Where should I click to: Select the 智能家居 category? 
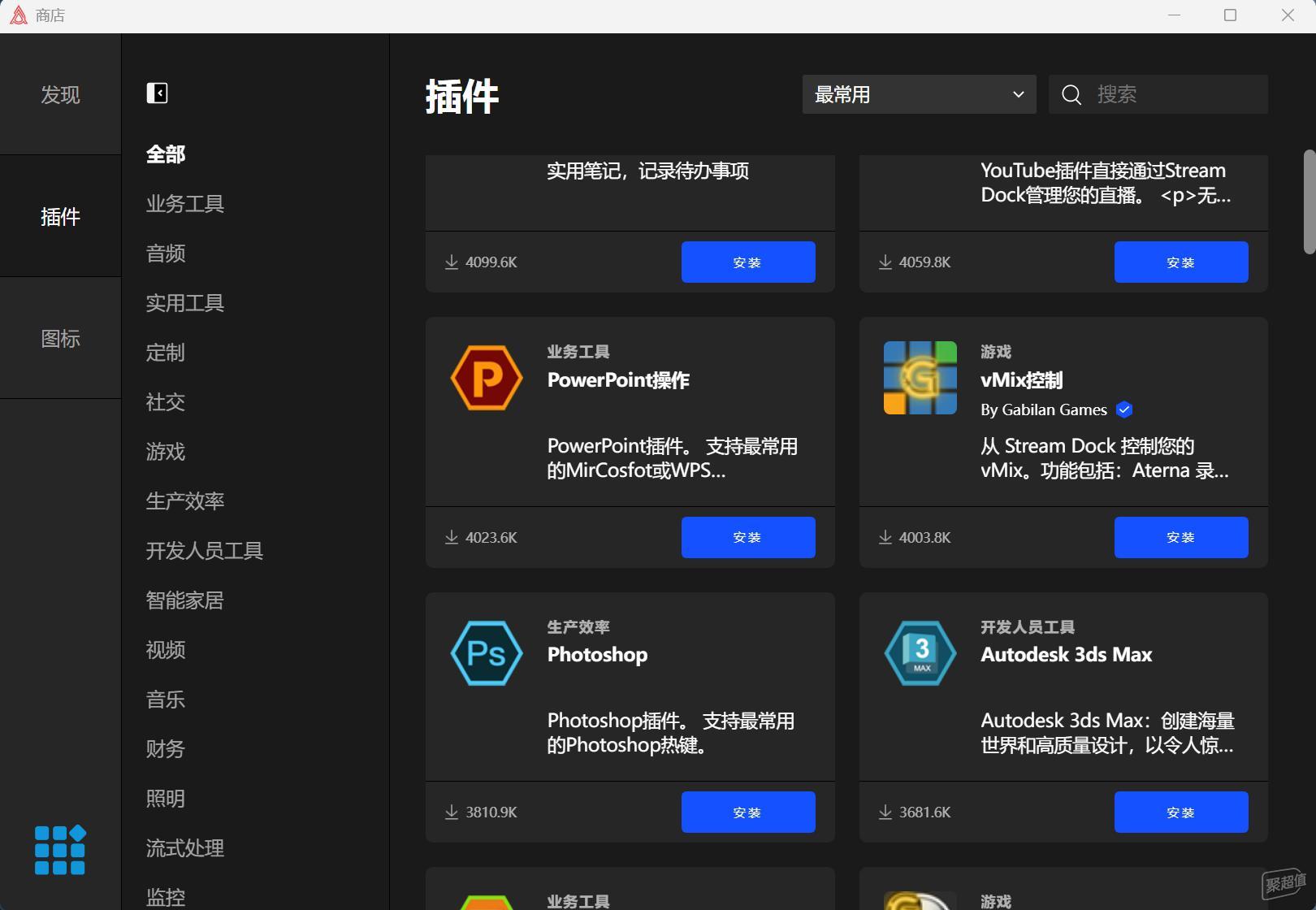[185, 600]
